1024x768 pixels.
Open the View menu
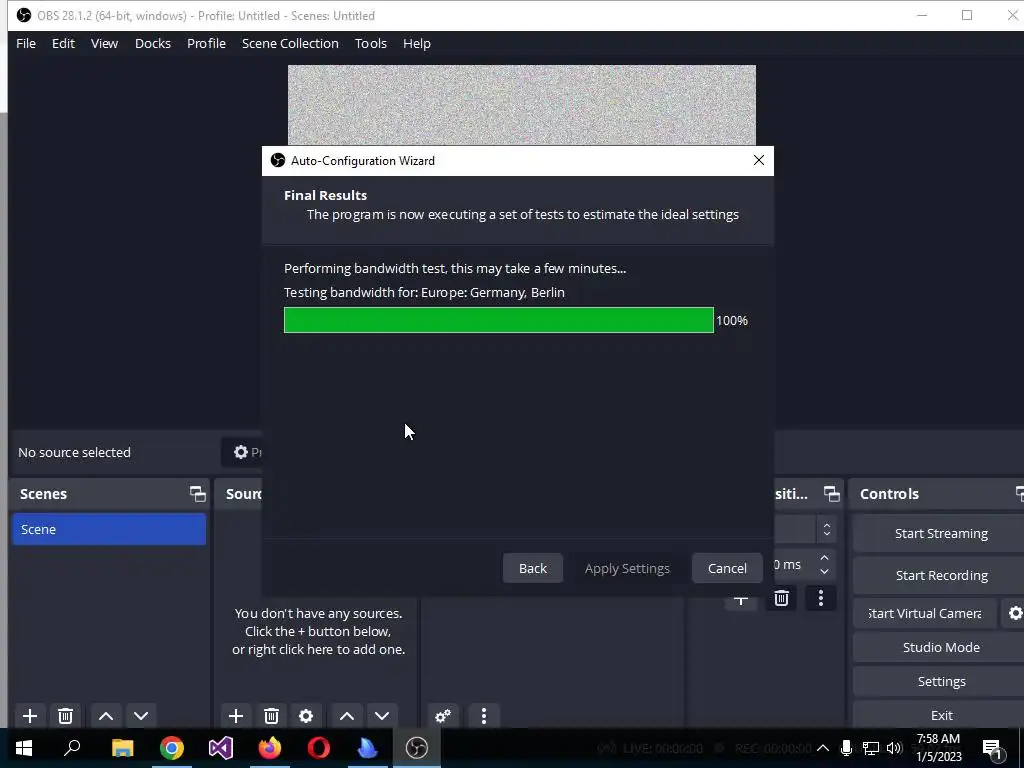[x=104, y=43]
